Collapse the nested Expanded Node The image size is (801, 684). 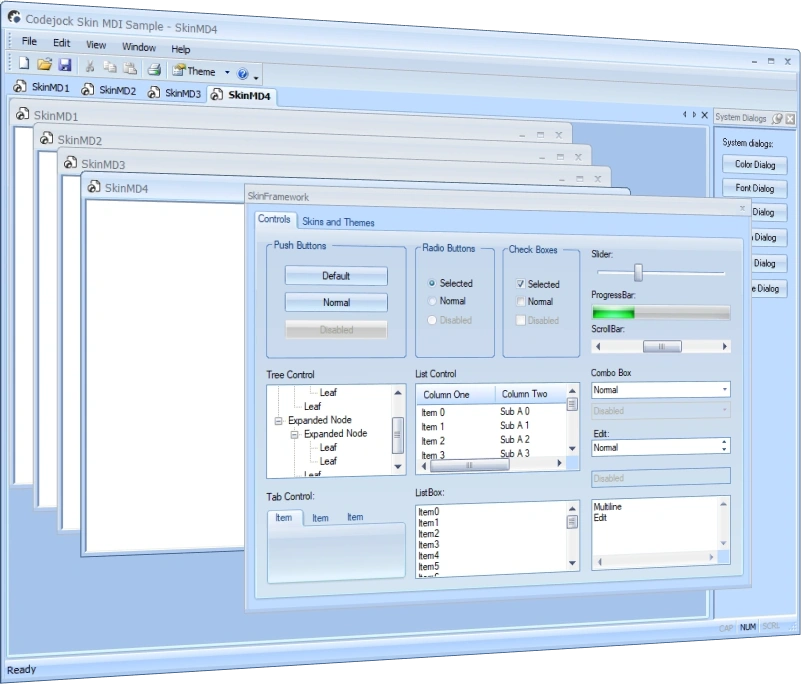294,435
